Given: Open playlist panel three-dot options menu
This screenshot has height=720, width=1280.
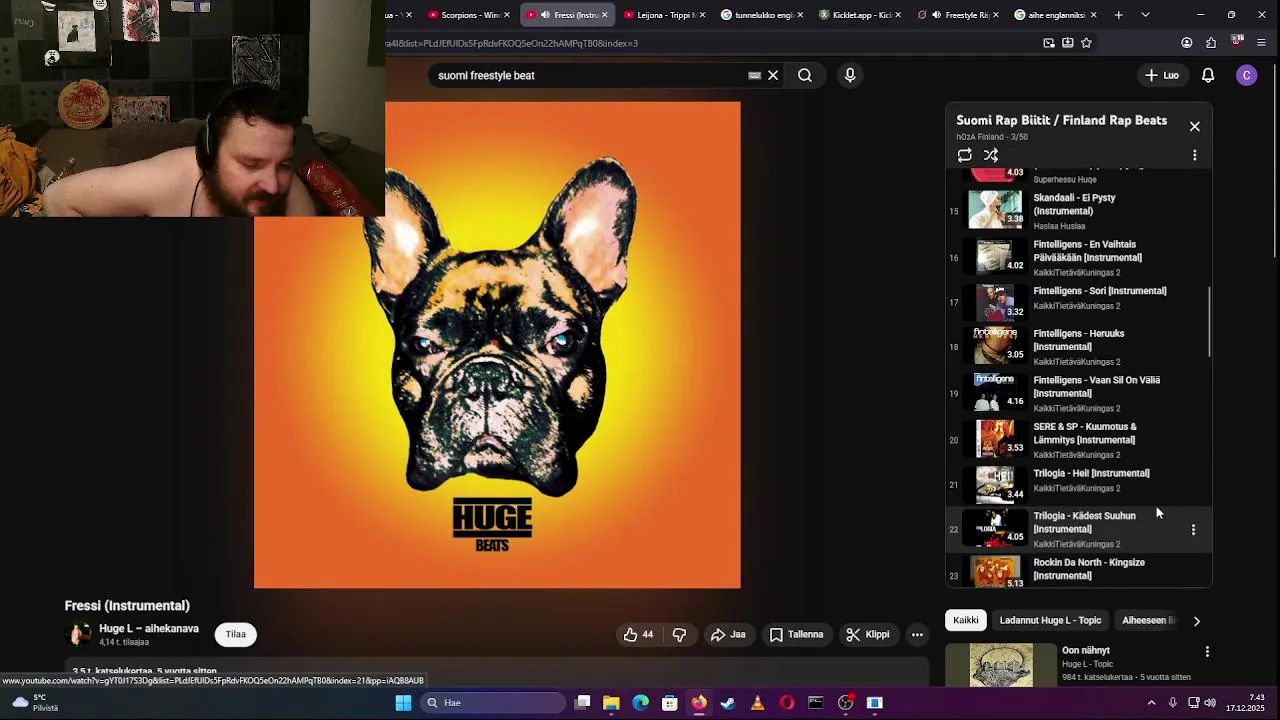Looking at the screenshot, I should [x=1194, y=155].
